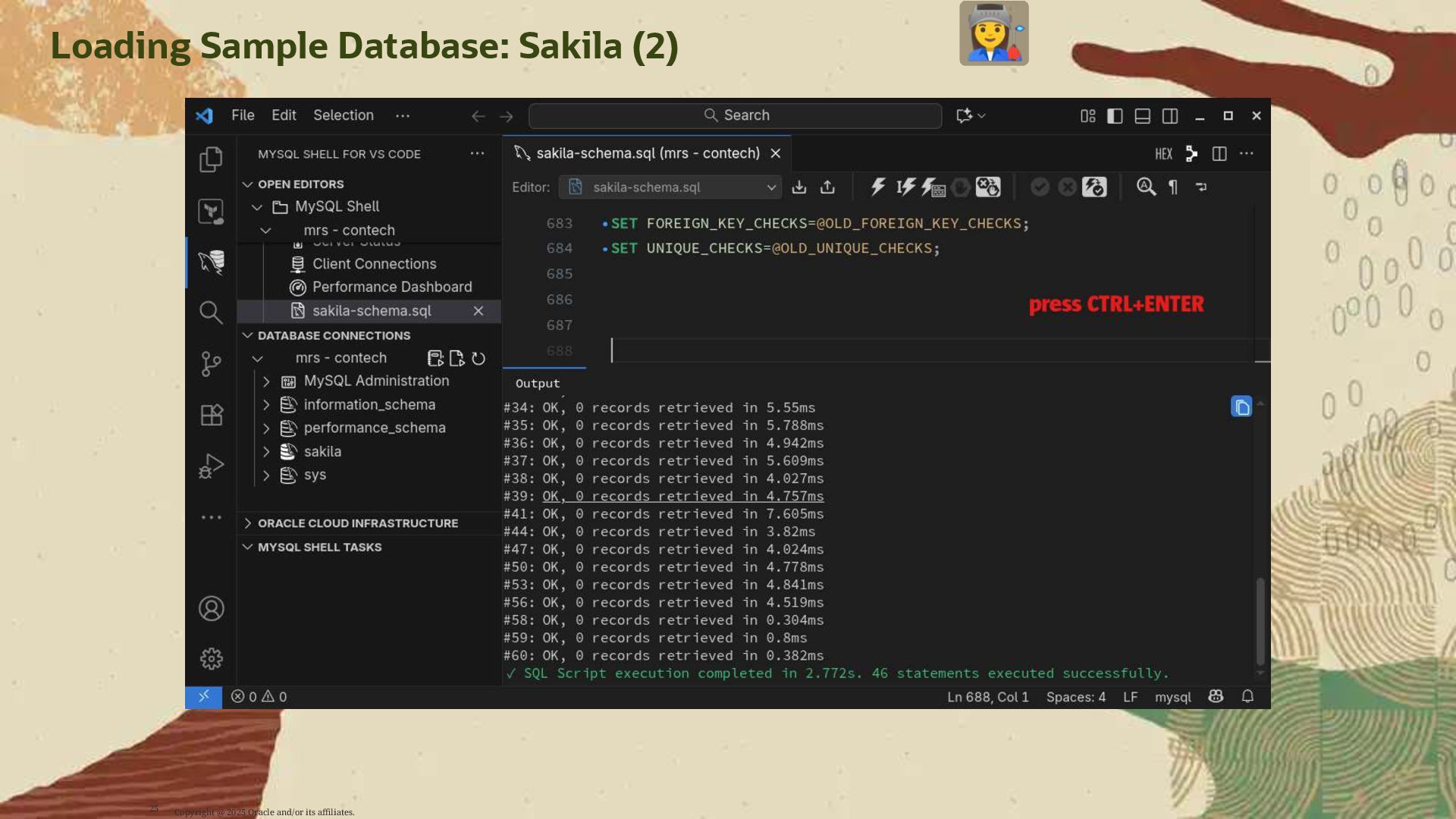
Task: Click the load script download icon
Action: 799,187
